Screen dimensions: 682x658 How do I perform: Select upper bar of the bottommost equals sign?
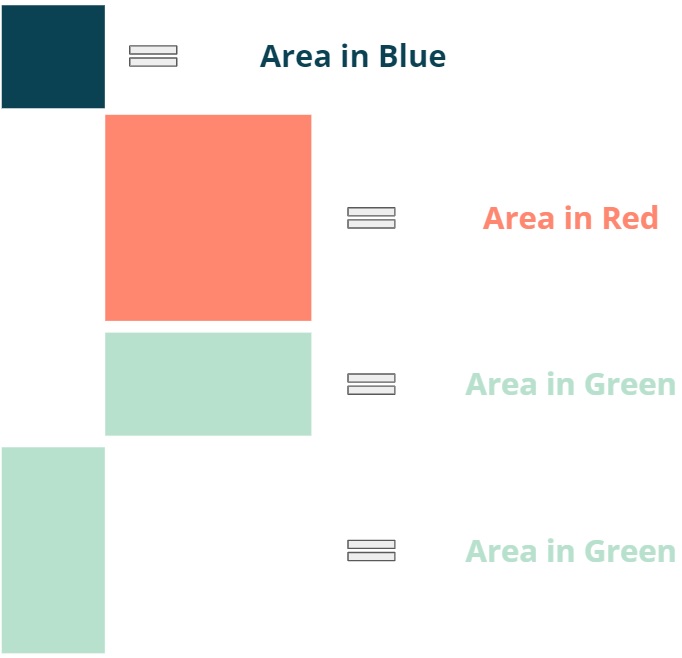(x=371, y=544)
